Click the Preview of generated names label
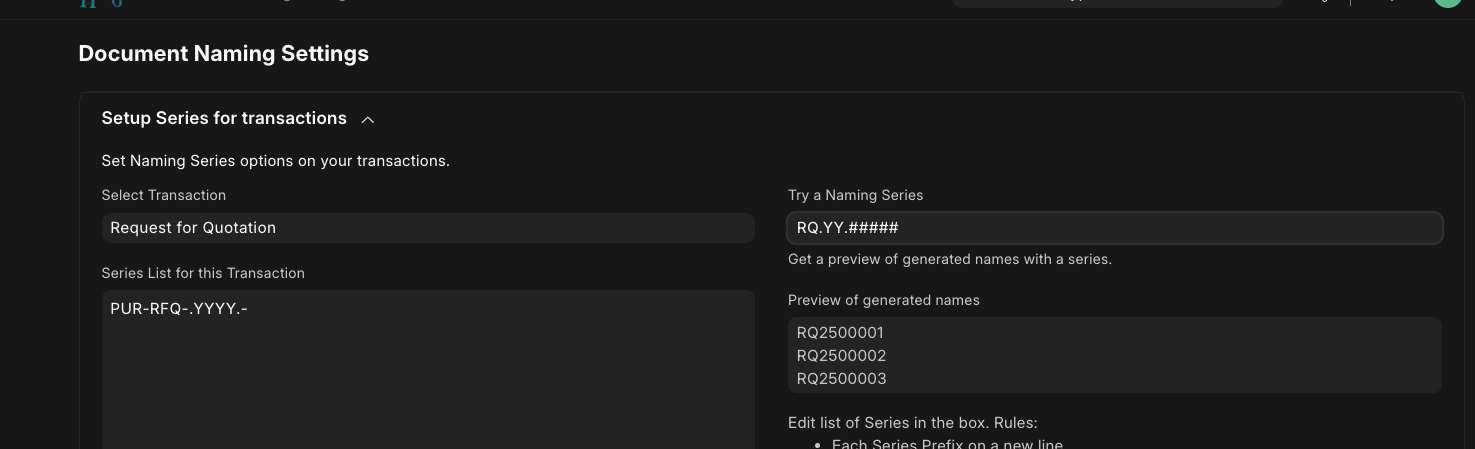 click(x=883, y=300)
